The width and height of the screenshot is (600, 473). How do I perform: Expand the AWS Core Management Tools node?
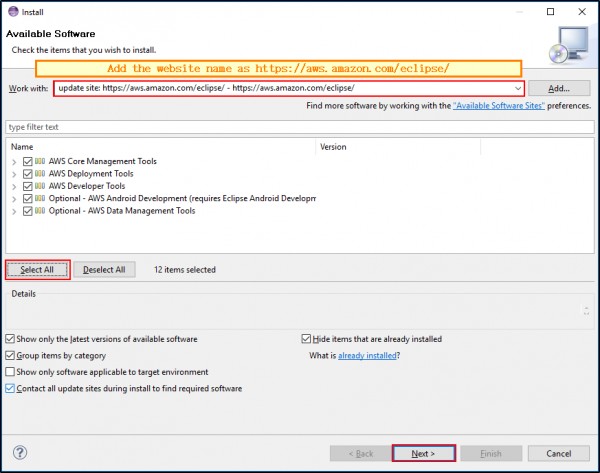[x=14, y=162]
